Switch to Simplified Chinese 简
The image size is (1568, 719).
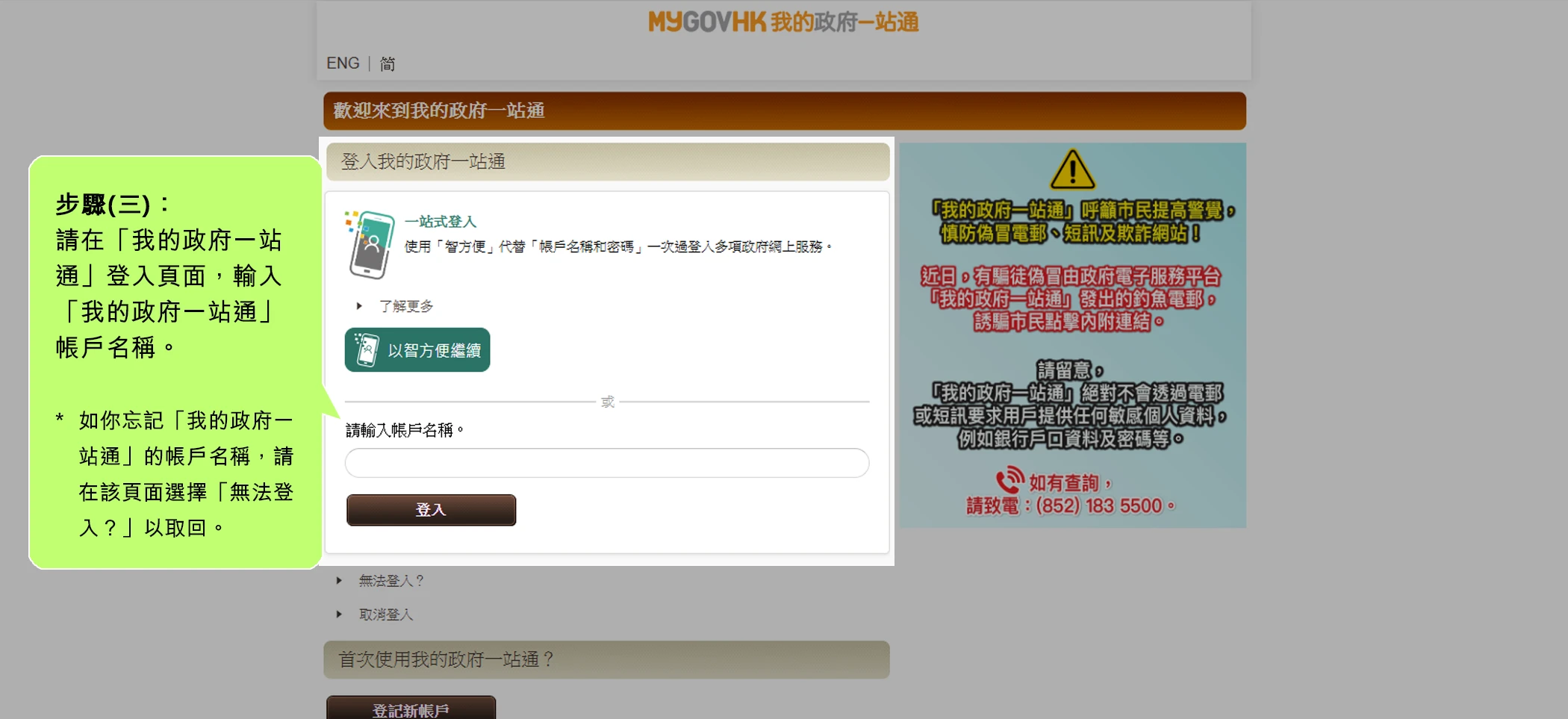click(387, 63)
